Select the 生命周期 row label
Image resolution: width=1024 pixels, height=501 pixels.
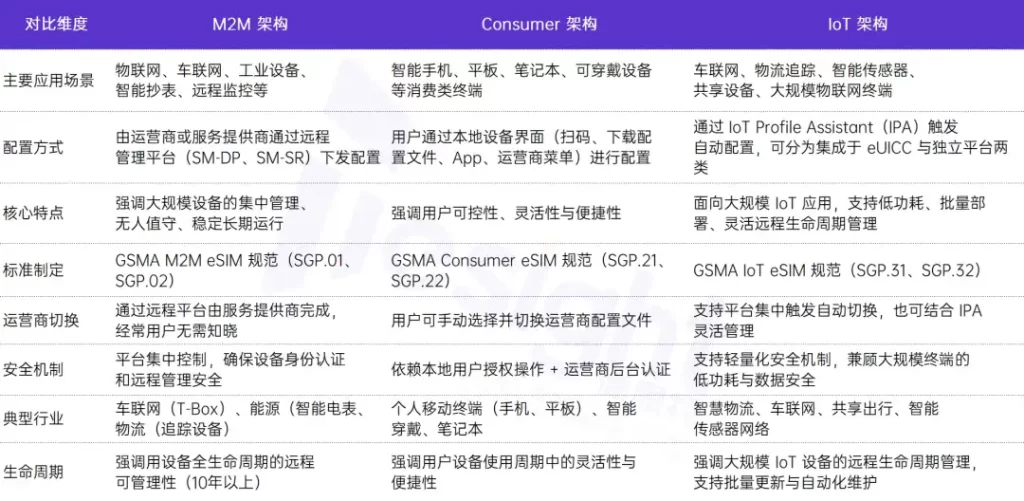pos(33,473)
